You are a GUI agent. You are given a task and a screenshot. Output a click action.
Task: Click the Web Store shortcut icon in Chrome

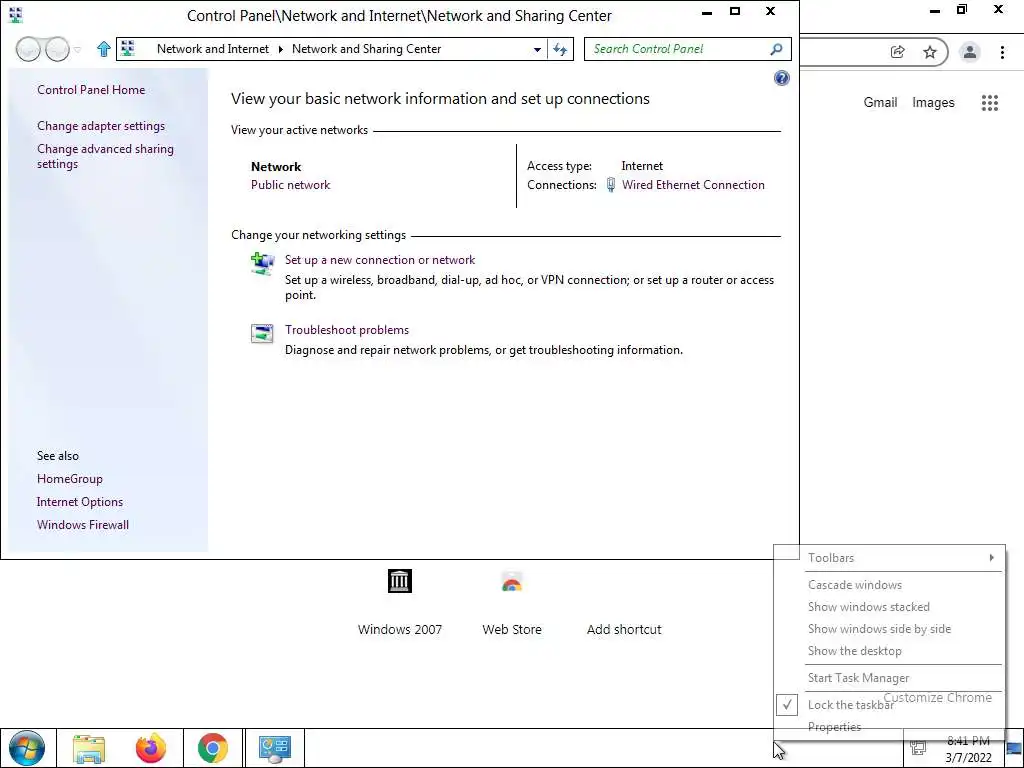(x=512, y=581)
